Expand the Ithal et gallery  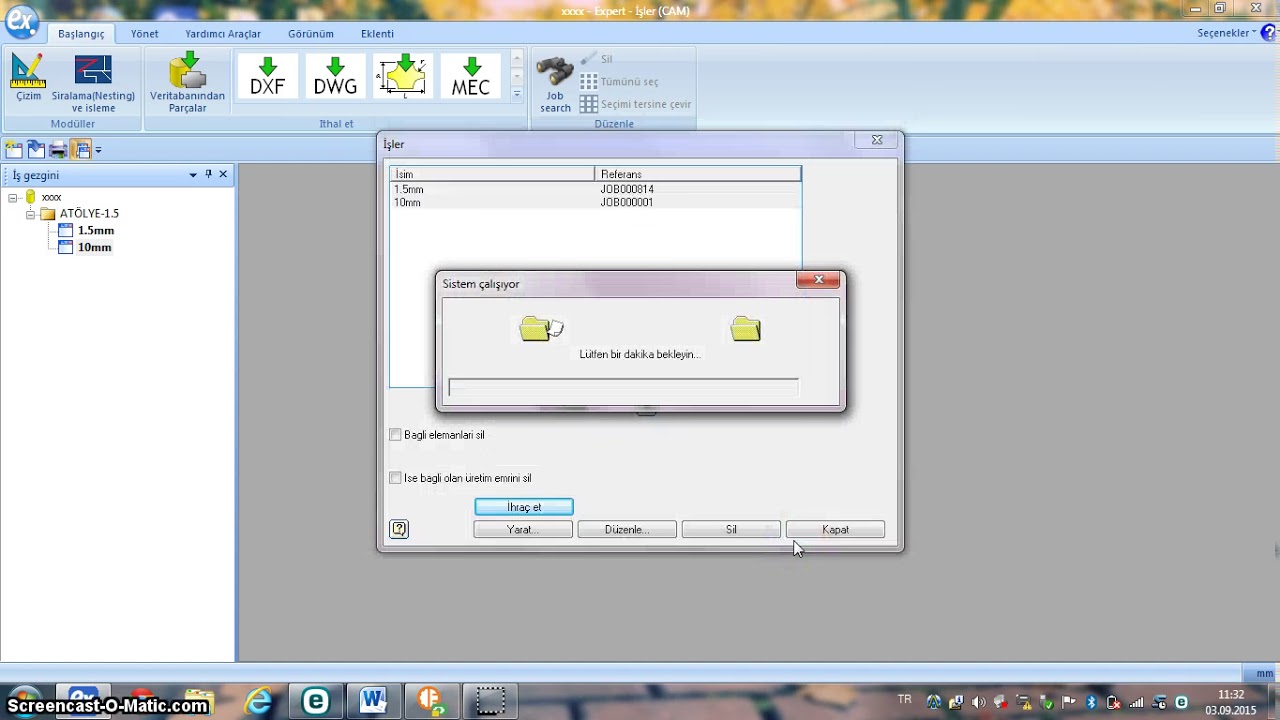coord(517,95)
